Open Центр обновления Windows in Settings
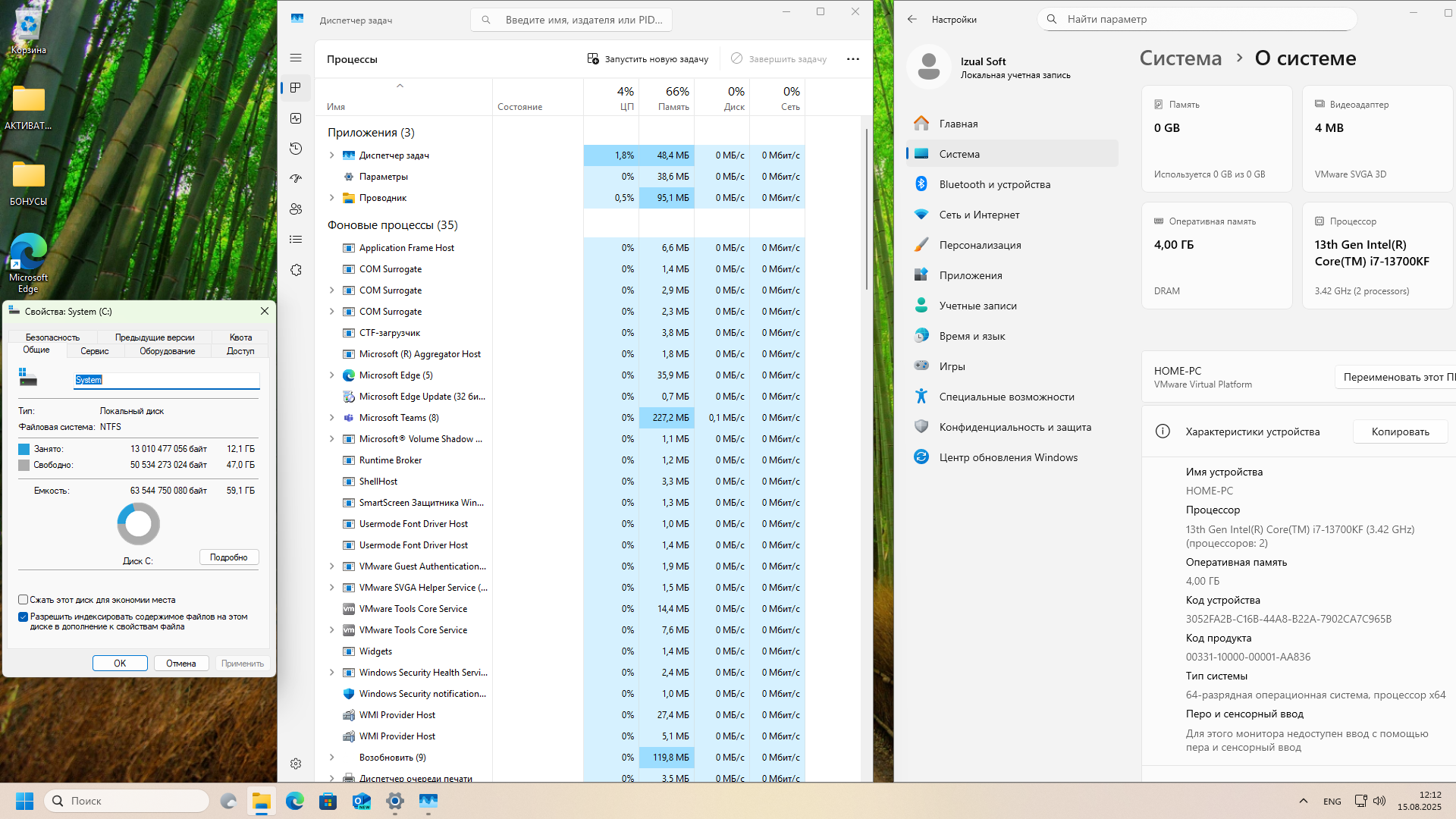 1012,457
